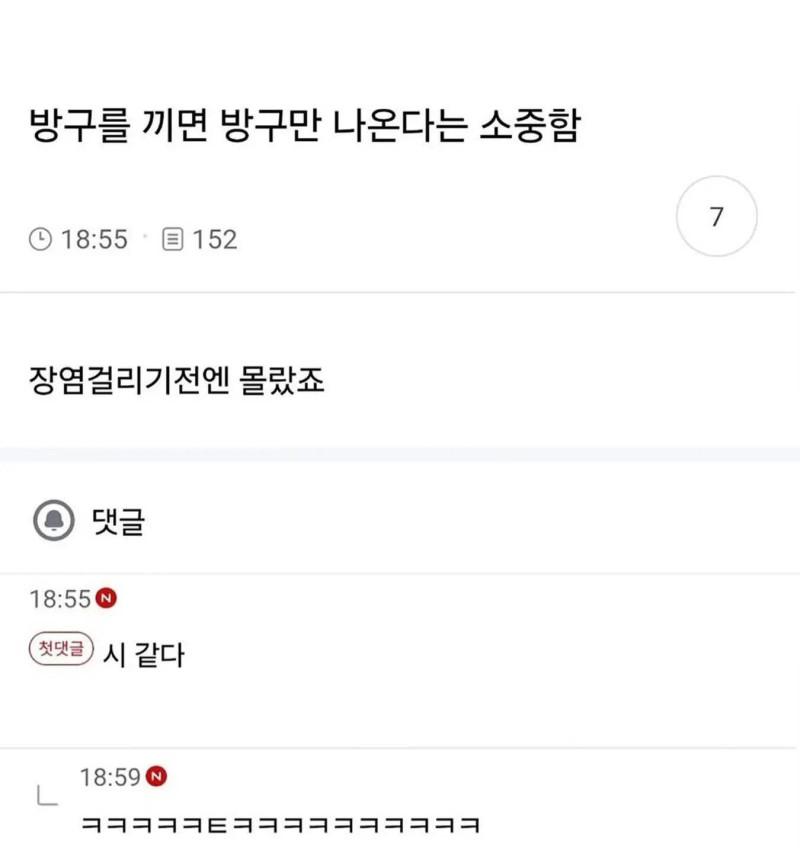The image size is (800, 863).
Task: Select the comment text 시 같다
Action: coord(145,656)
